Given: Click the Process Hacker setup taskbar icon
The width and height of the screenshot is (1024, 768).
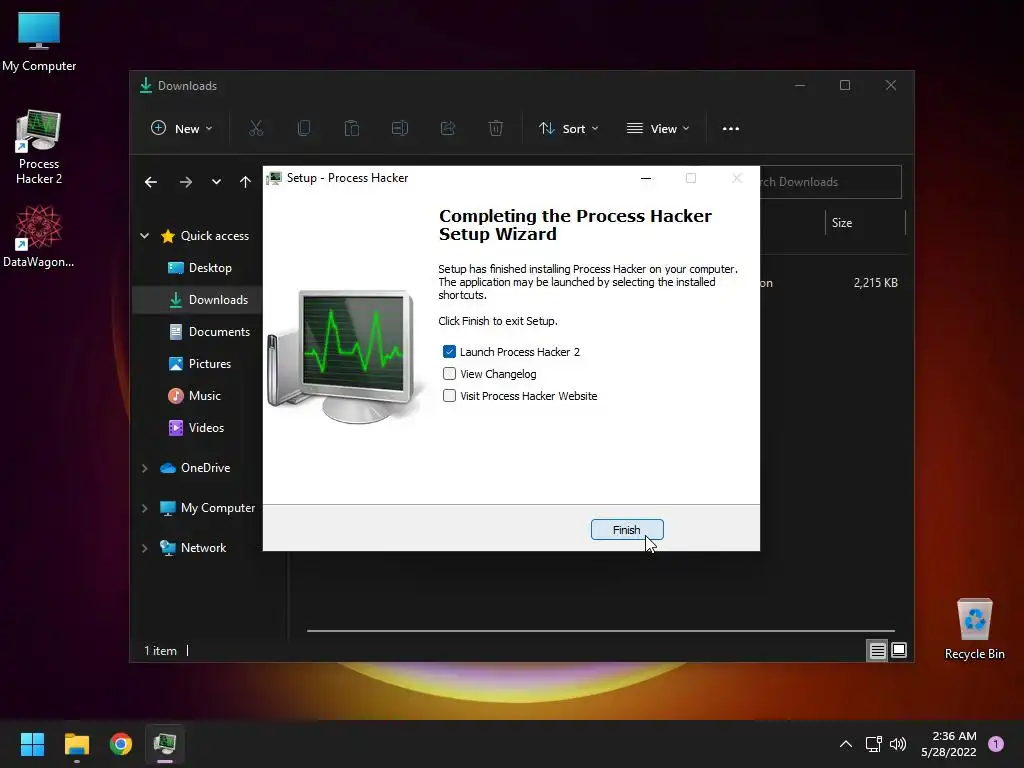Looking at the screenshot, I should [x=165, y=744].
